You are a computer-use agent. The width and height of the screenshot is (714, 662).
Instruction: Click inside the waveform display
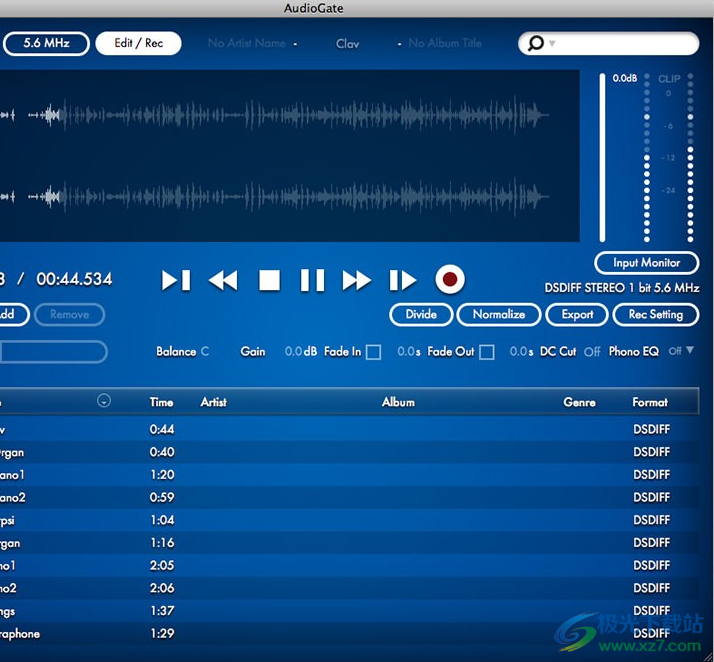point(290,156)
